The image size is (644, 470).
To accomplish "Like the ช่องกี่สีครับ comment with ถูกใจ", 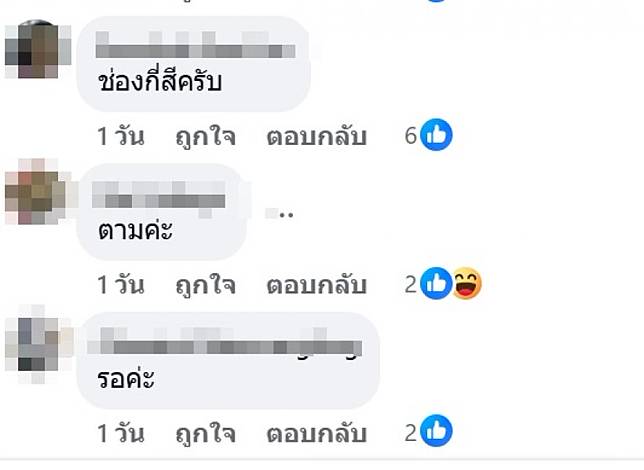I will coord(205,136).
